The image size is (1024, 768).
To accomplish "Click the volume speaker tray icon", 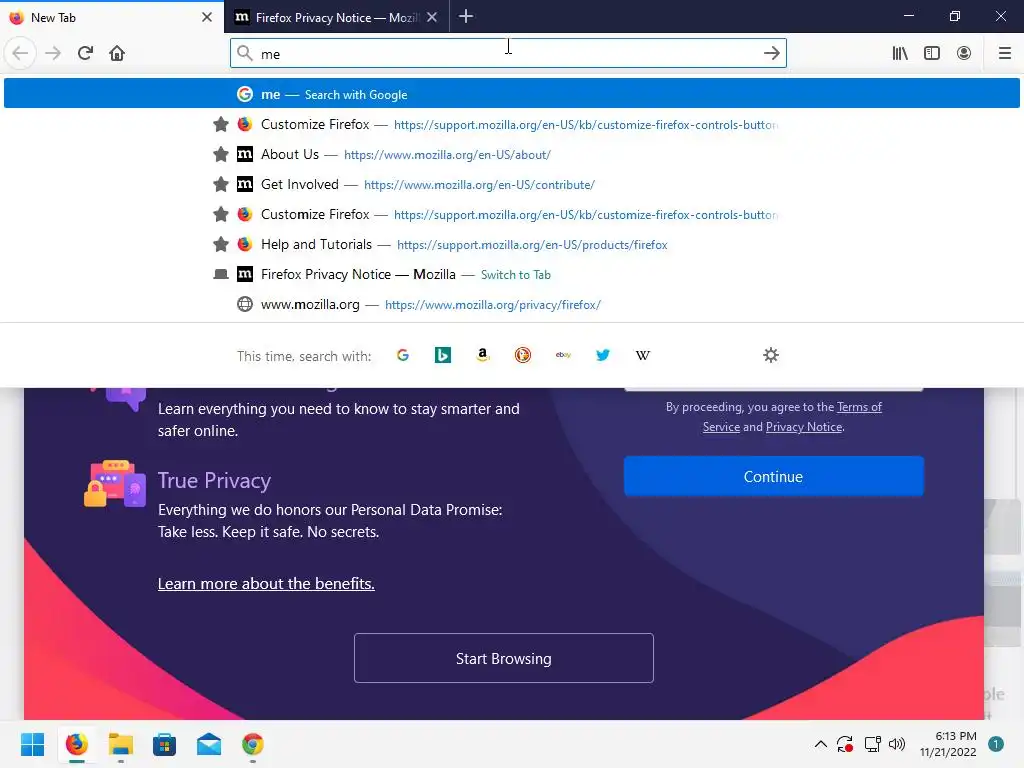I will tap(897, 744).
